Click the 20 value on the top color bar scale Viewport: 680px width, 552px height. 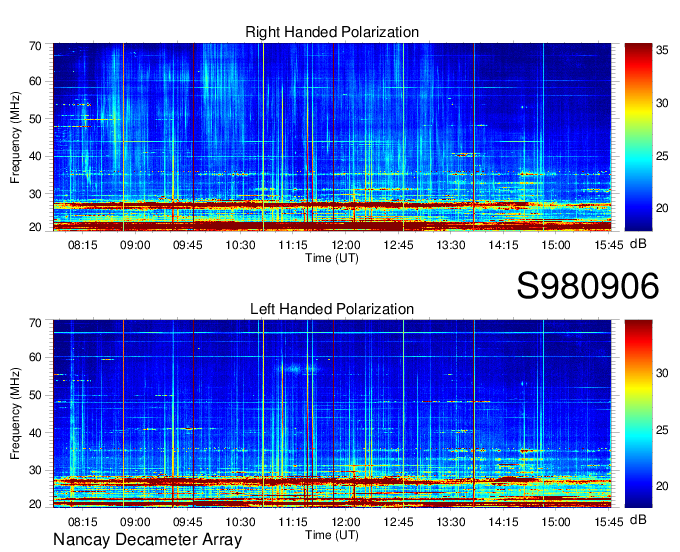pos(662,208)
